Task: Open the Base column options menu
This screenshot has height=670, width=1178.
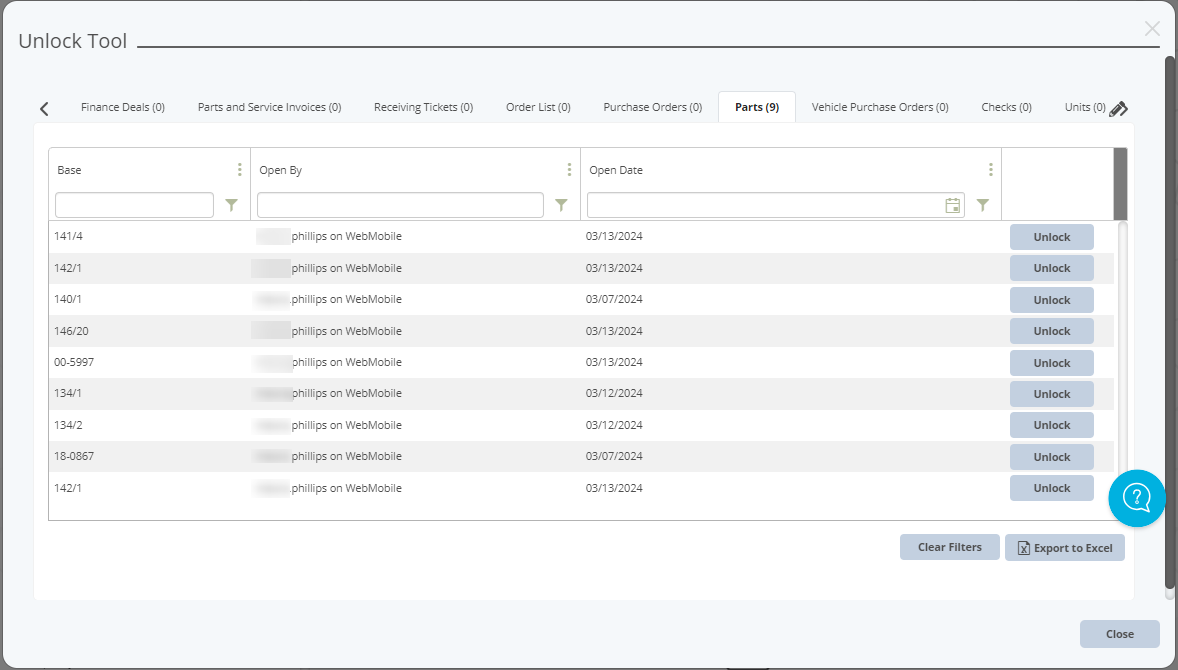Action: pyautogui.click(x=240, y=170)
